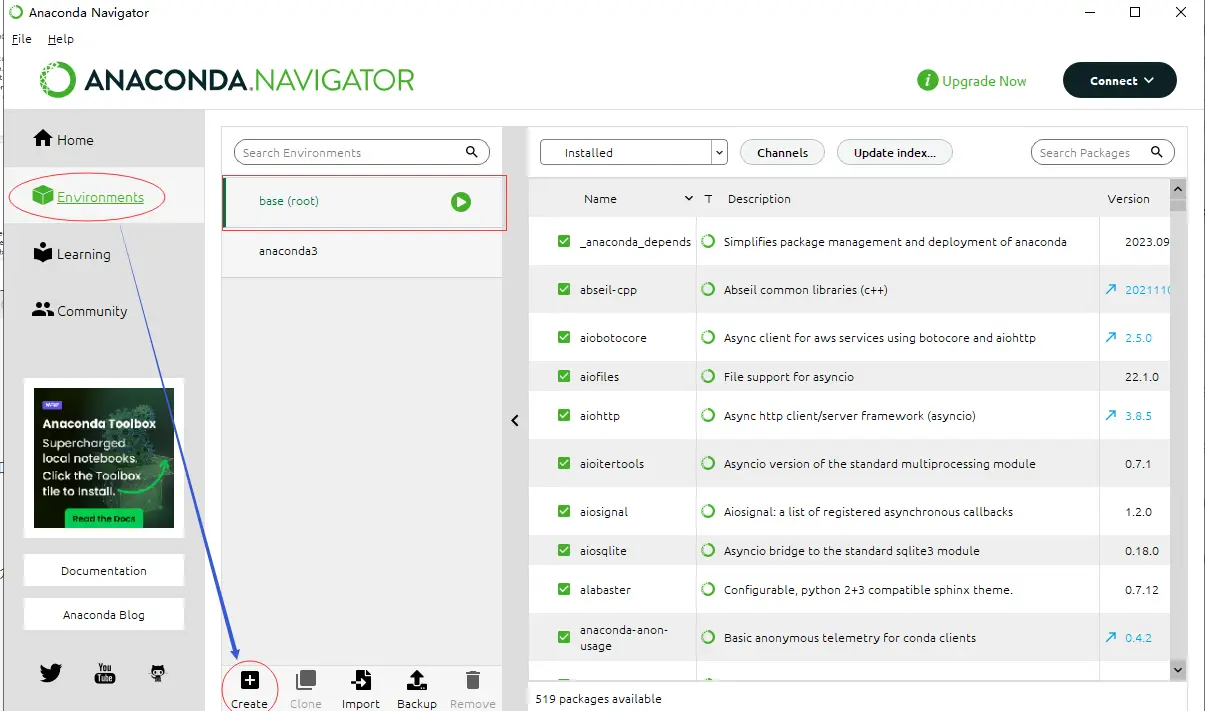Viewport: 1205px width, 711px height.
Task: Click the Create environment plus icon
Action: coord(250,681)
